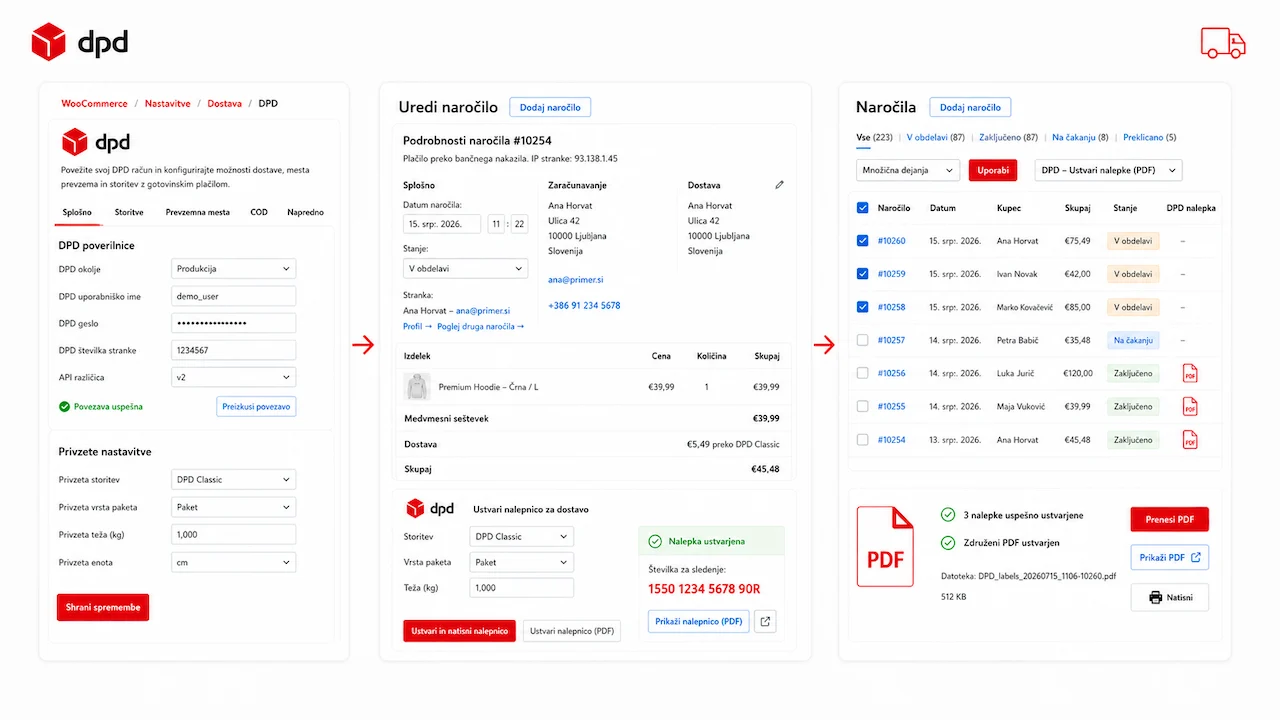
Task: Open the DPD okolje dropdown
Action: pos(234,269)
